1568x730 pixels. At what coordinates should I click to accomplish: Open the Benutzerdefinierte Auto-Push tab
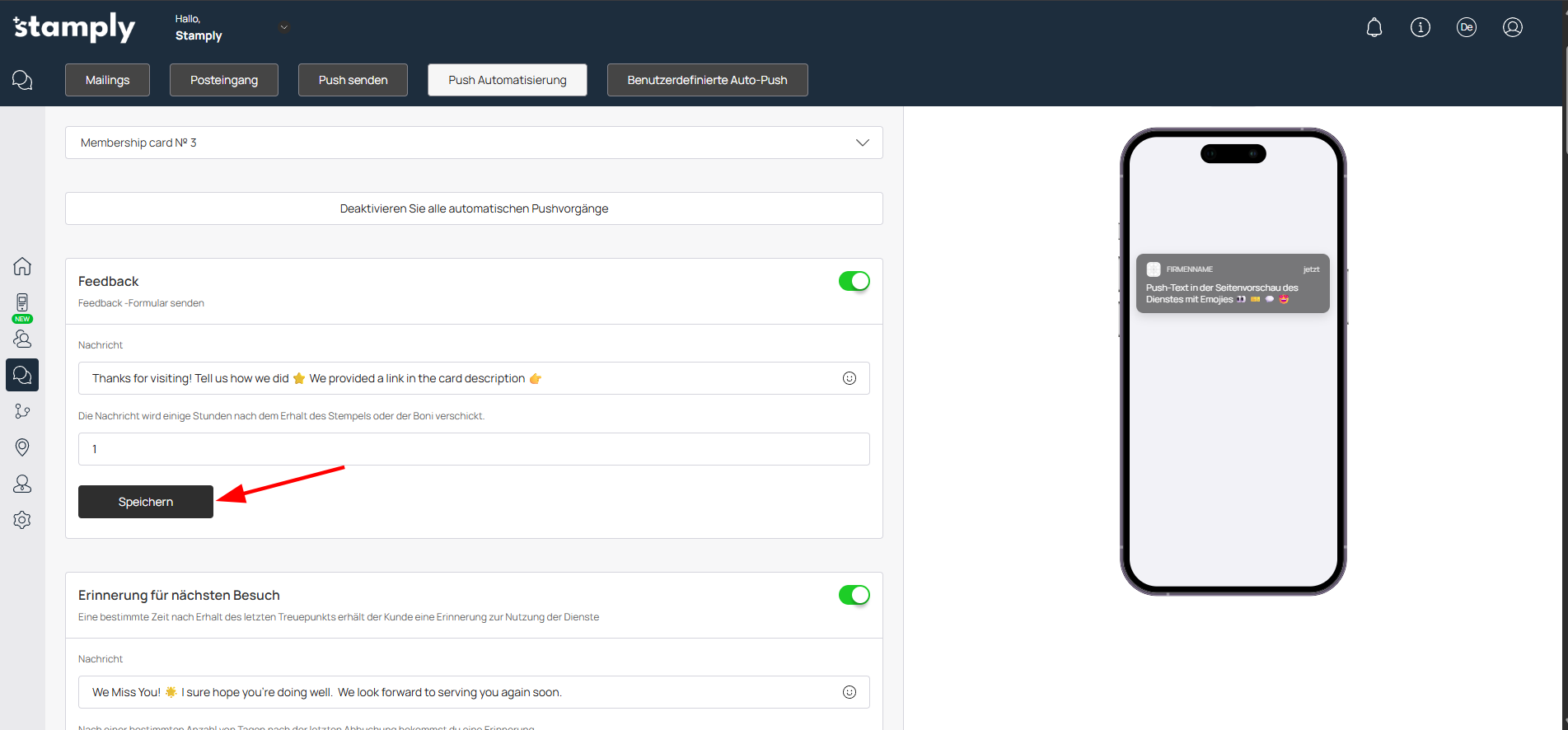point(707,80)
